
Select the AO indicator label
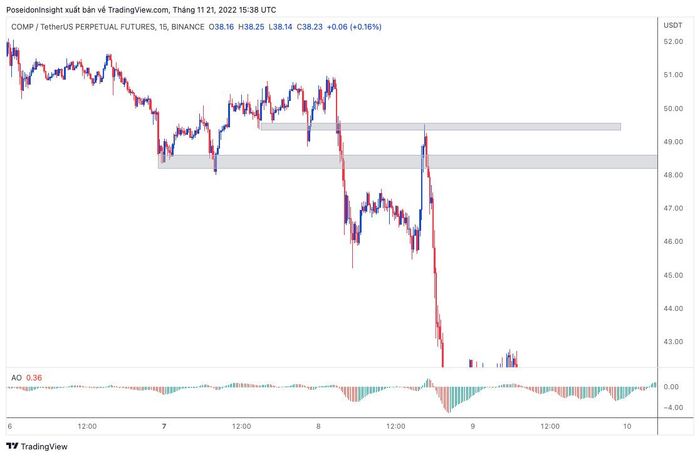(17, 377)
